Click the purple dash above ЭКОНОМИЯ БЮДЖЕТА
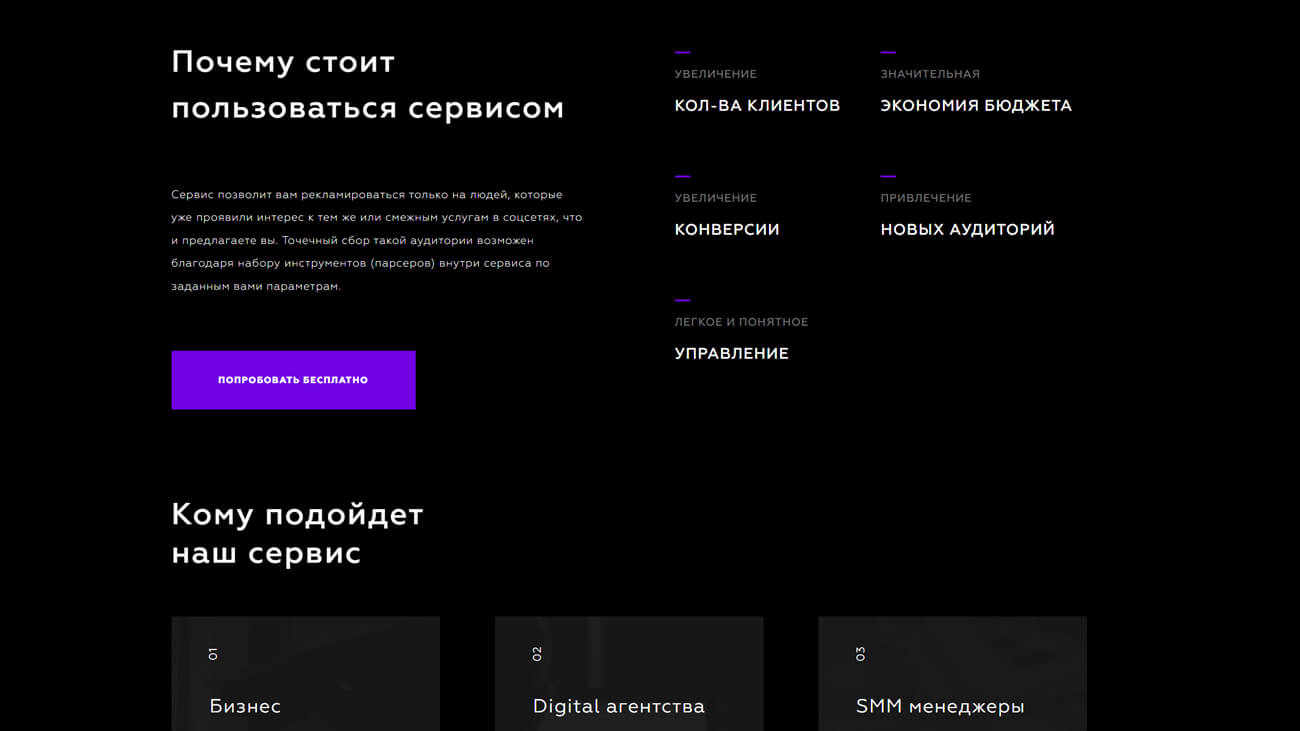 pyautogui.click(x=886, y=50)
